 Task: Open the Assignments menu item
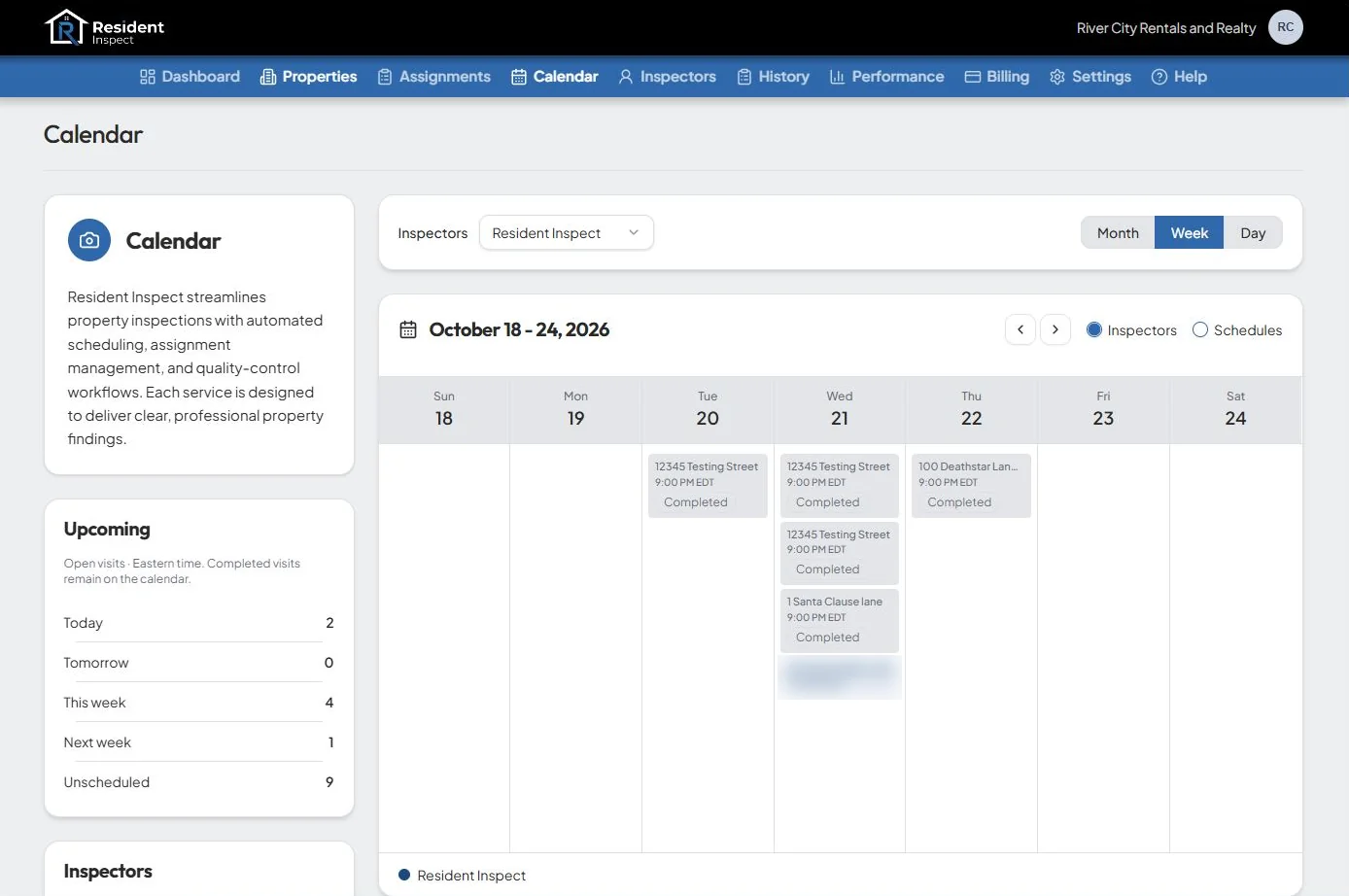[433, 77]
